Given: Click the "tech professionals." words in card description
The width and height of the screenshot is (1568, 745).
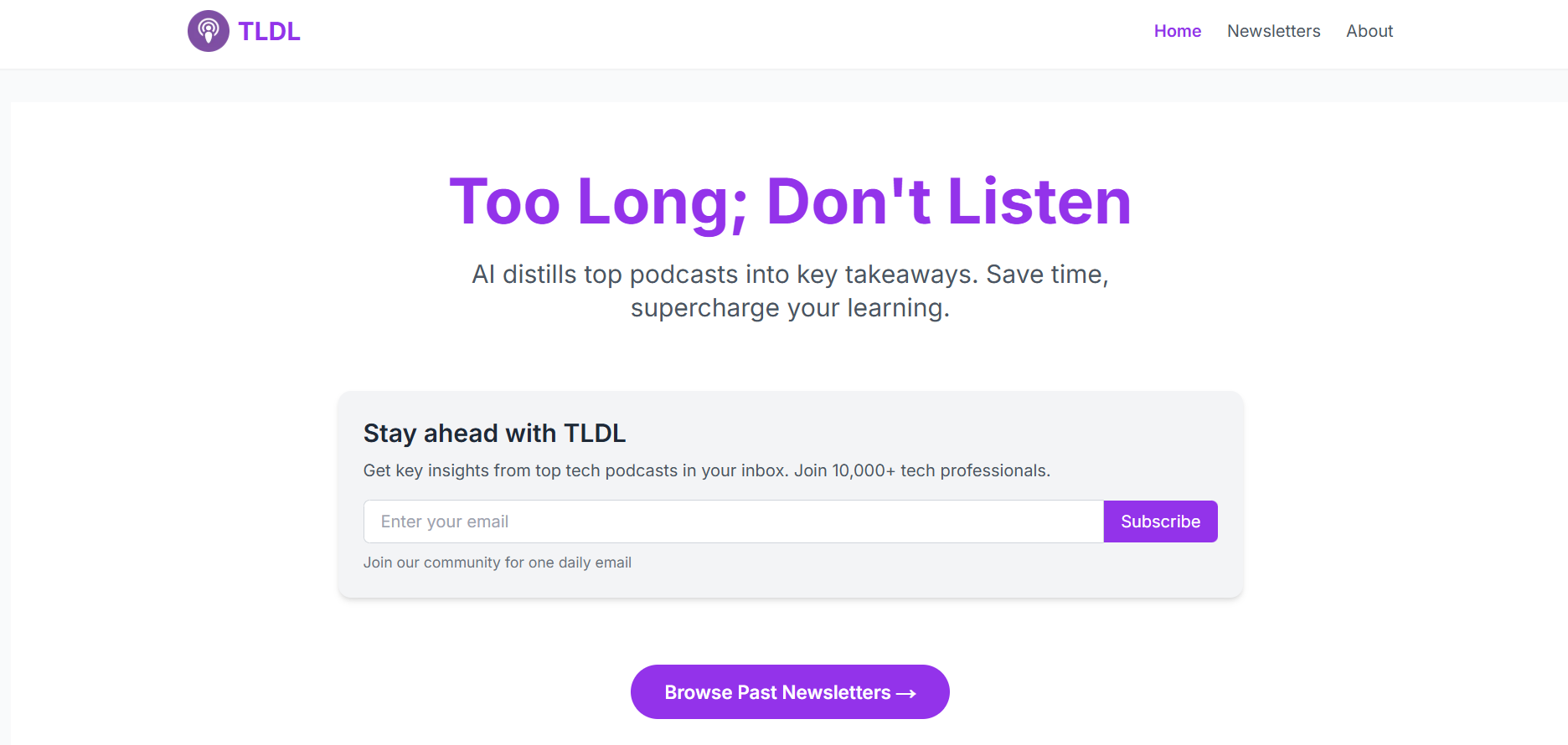Looking at the screenshot, I should (x=975, y=470).
